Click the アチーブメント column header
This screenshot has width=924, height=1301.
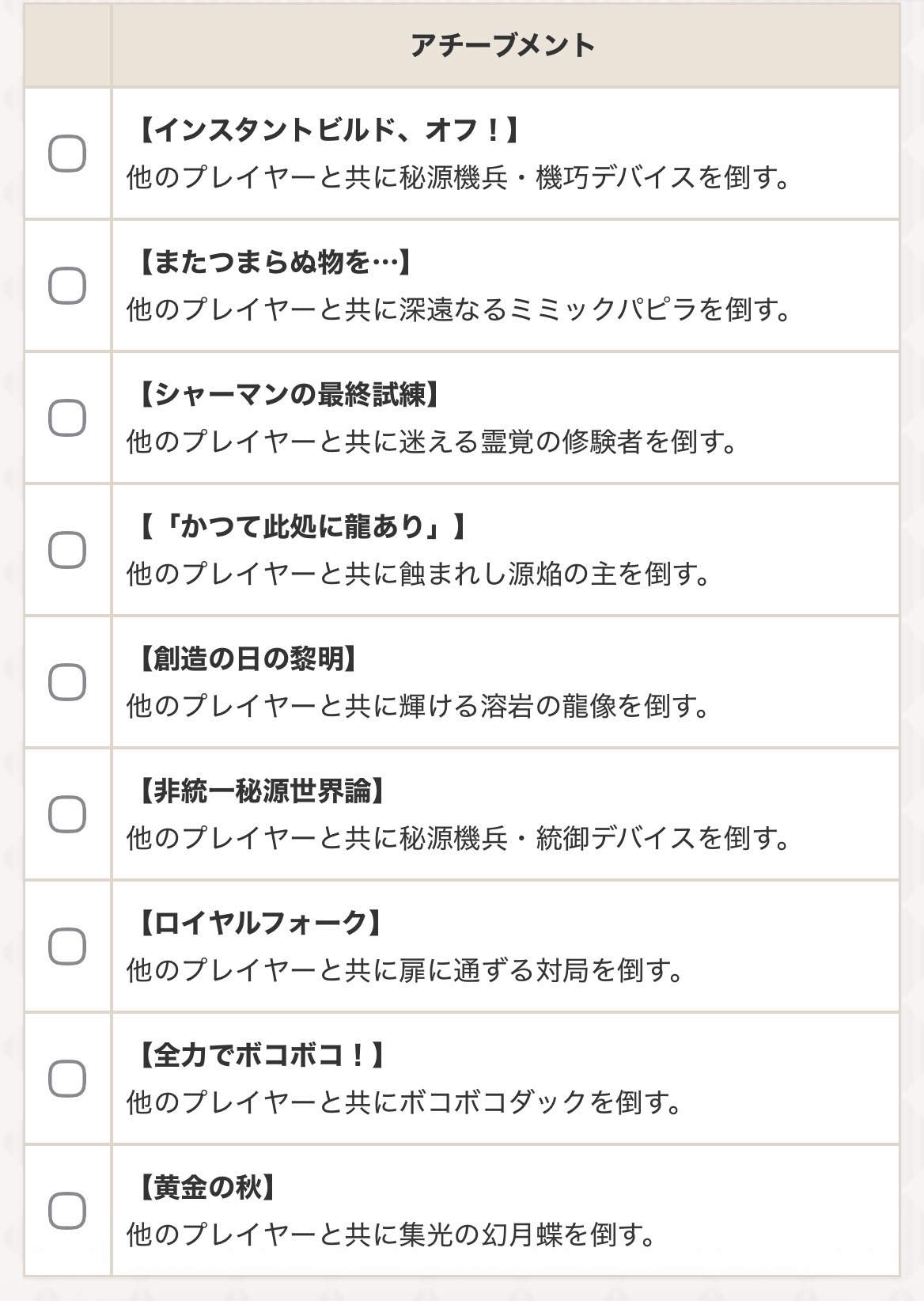[x=505, y=45]
